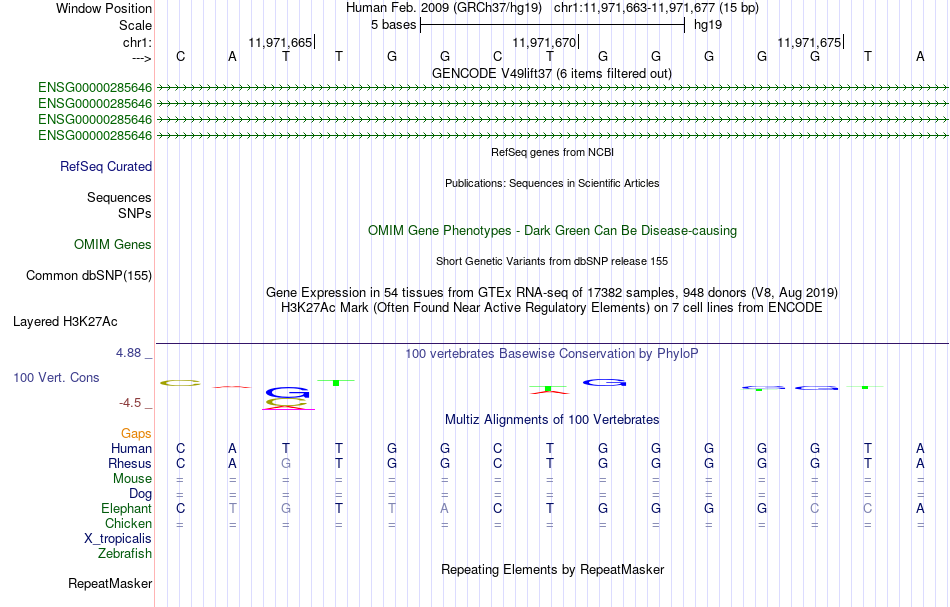Click the '5 bases' scale text
Screen dimensions: 950x607
point(393,25)
